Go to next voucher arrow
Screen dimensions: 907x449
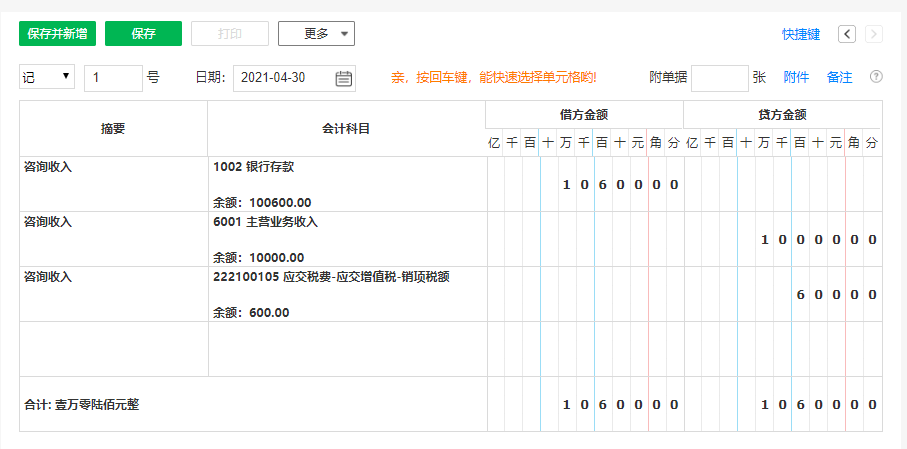pyautogui.click(x=874, y=34)
